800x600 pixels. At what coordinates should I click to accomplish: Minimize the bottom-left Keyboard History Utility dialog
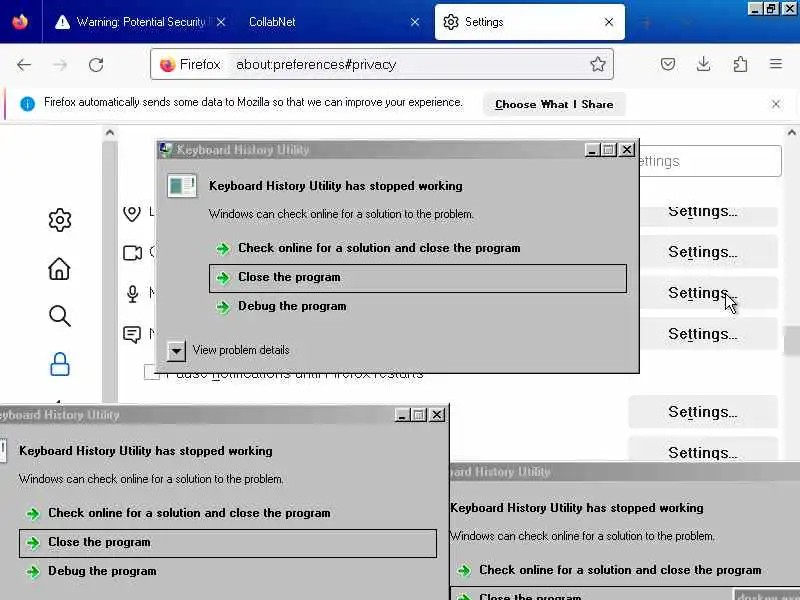402,415
